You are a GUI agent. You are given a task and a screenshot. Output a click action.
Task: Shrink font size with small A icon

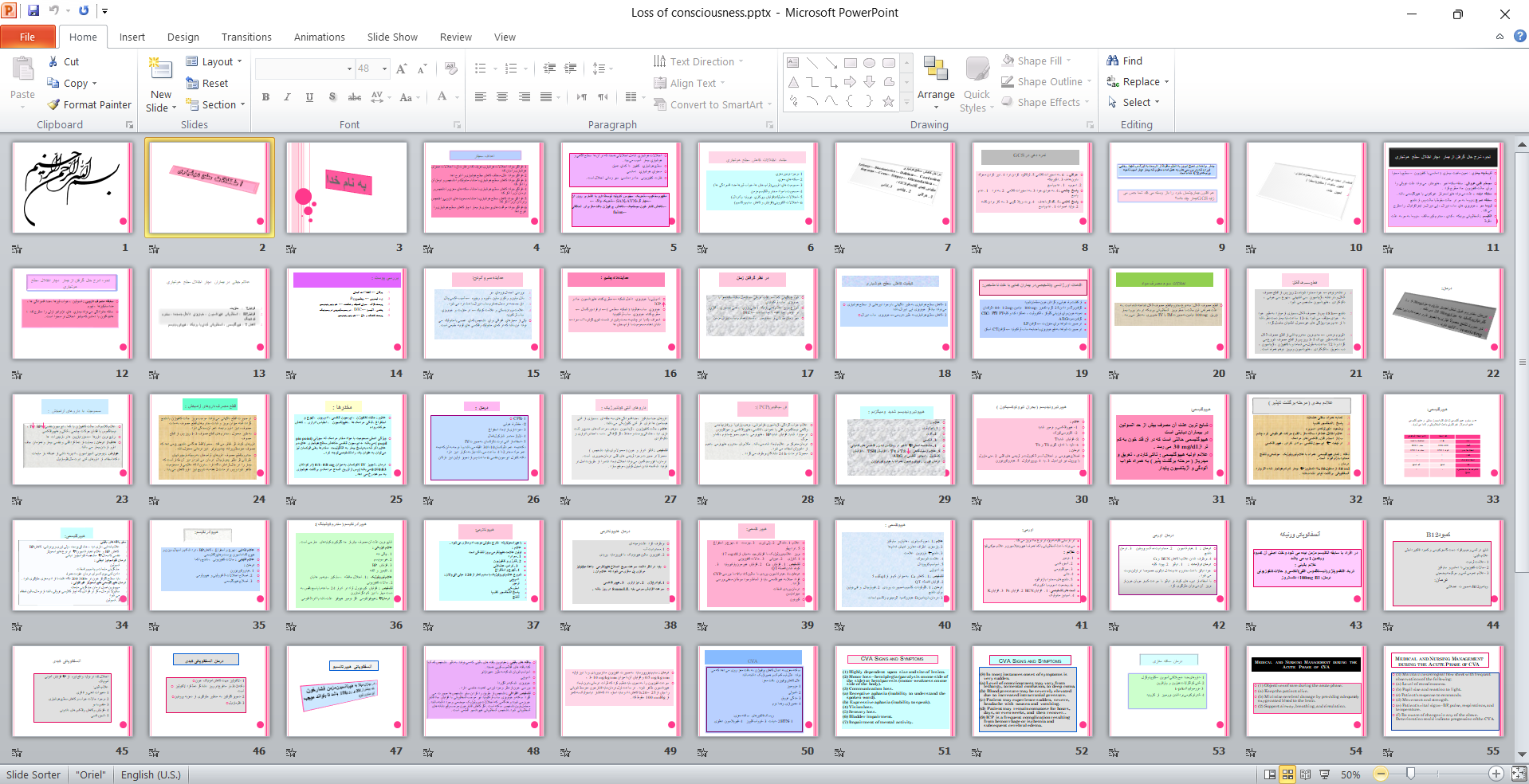[423, 69]
